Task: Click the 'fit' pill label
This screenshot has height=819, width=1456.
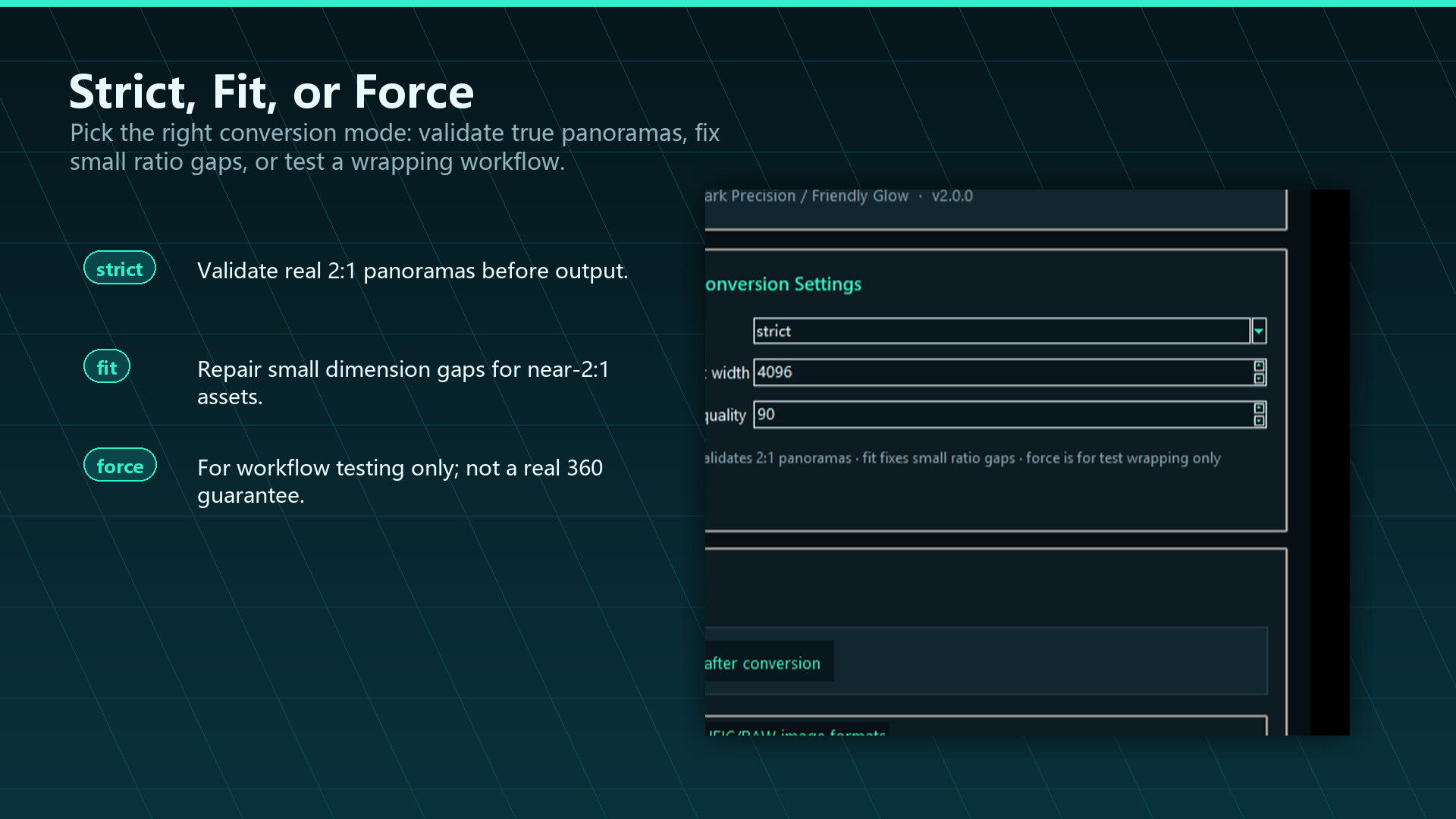Action: click(x=107, y=367)
